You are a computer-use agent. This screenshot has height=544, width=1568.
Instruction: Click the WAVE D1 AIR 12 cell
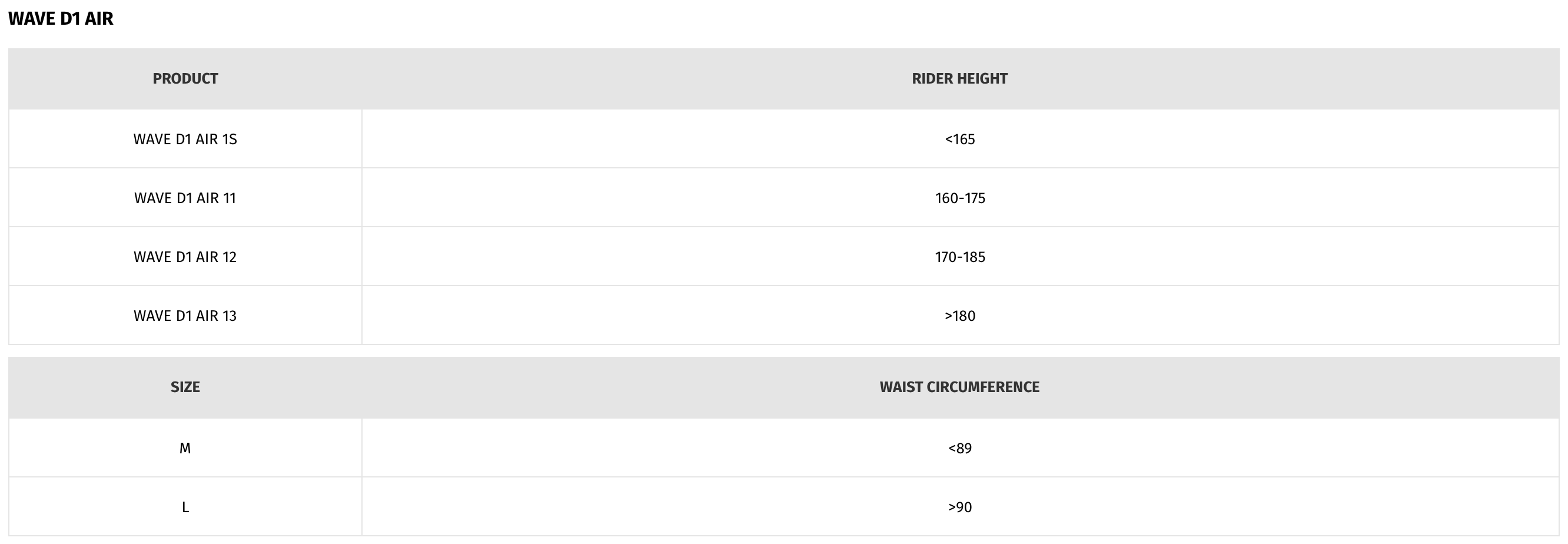[x=185, y=257]
